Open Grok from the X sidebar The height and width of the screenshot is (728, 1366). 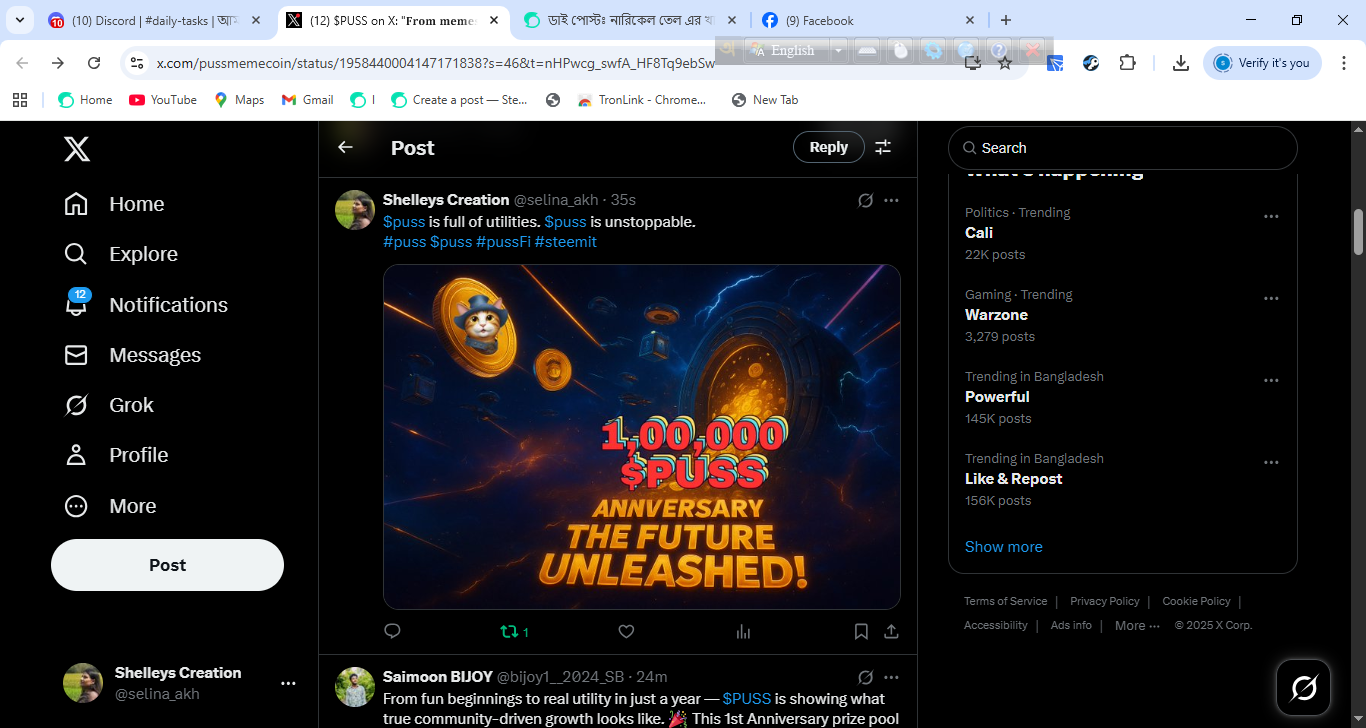pos(109,405)
